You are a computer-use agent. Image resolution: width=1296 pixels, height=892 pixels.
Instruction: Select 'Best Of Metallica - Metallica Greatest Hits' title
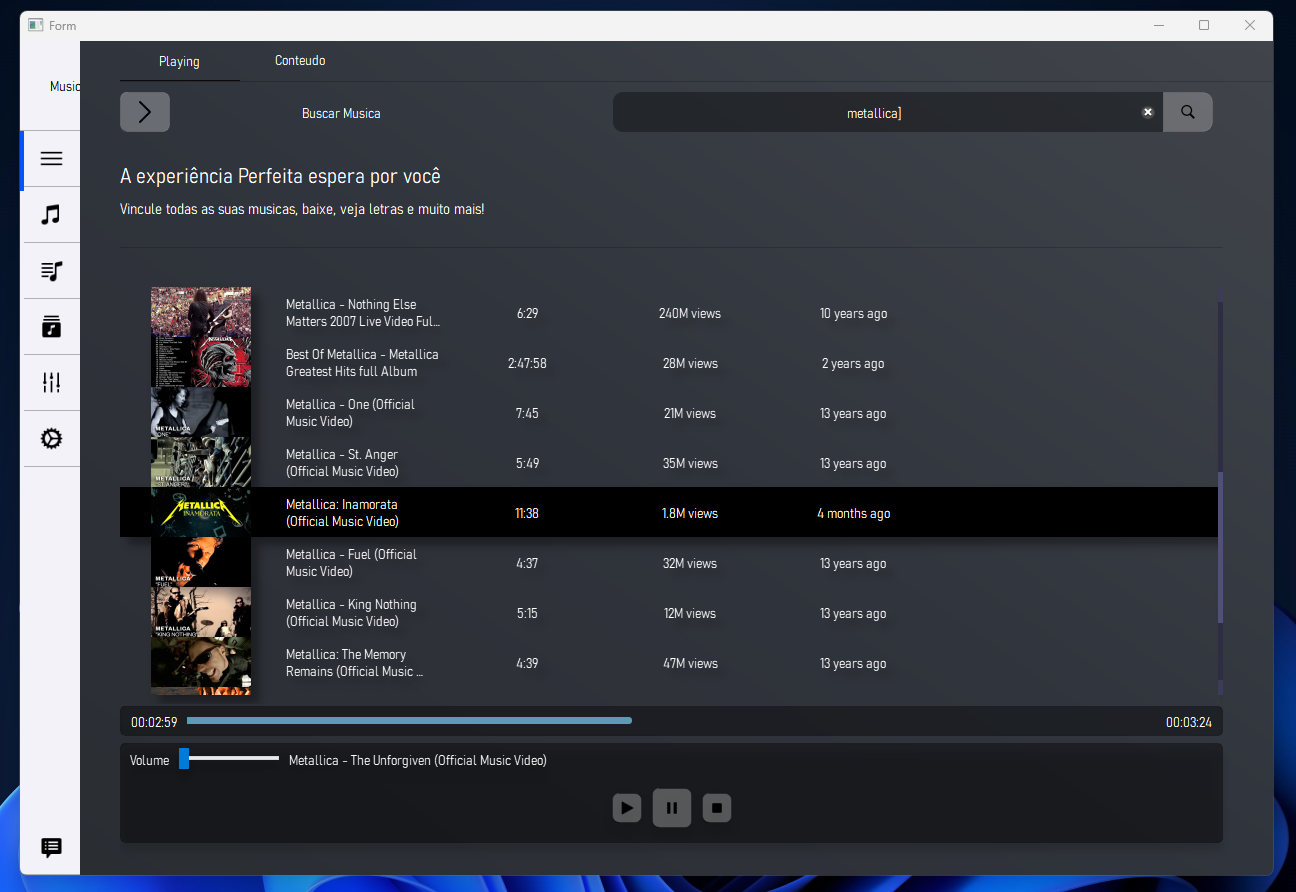362,363
